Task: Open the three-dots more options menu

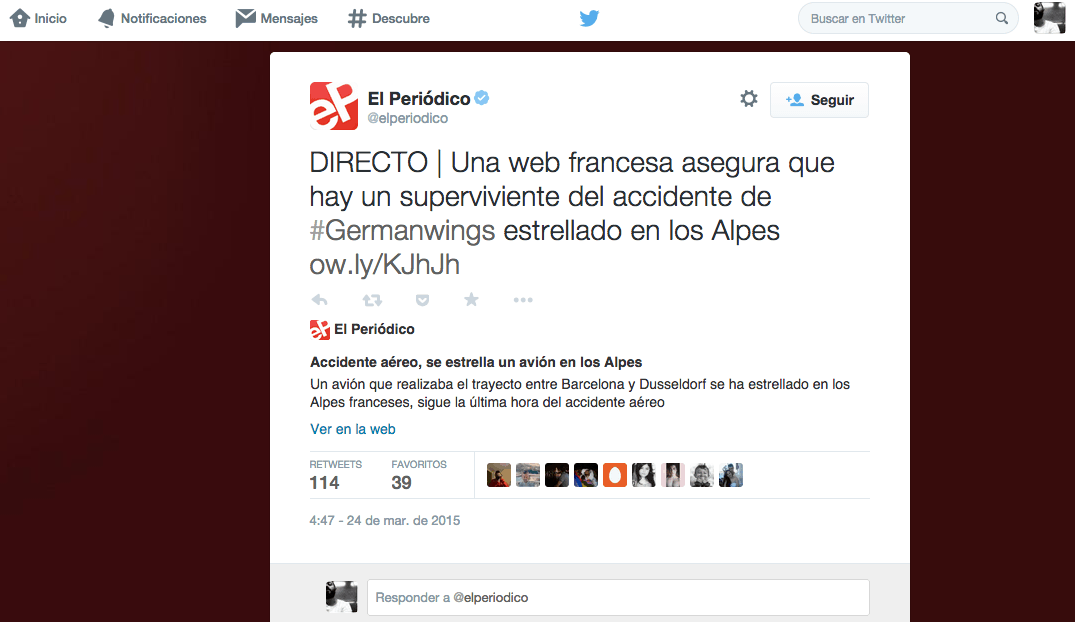Action: point(523,300)
